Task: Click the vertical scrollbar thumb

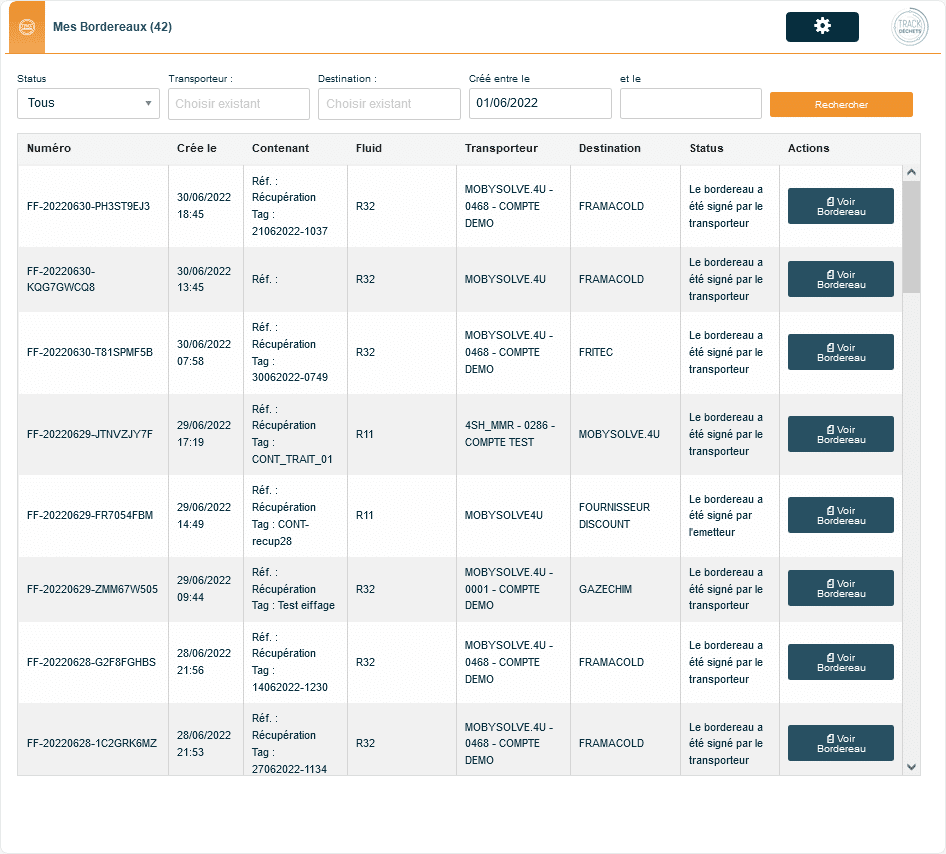Action: 911,236
